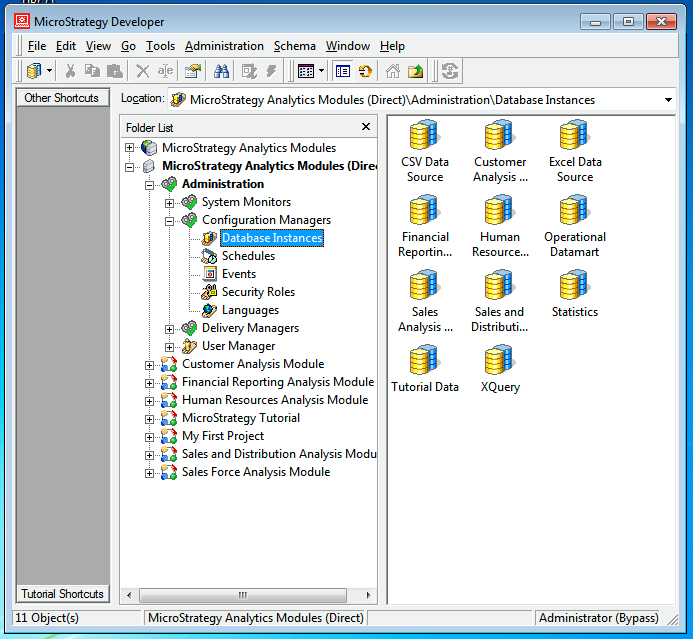Open the Location dropdown arrow
Screen dimensions: 693x639
click(668, 100)
